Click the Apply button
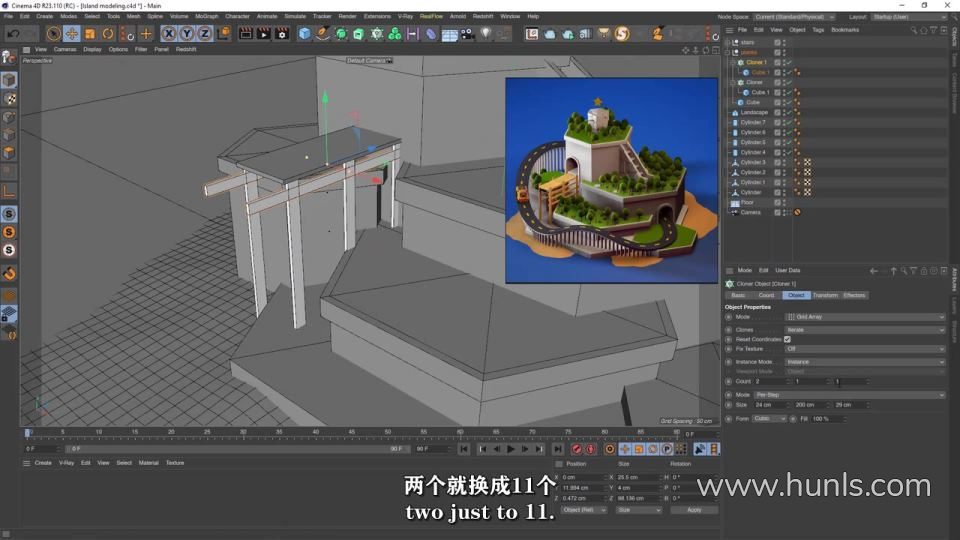Image resolution: width=960 pixels, height=540 pixels. (x=694, y=510)
